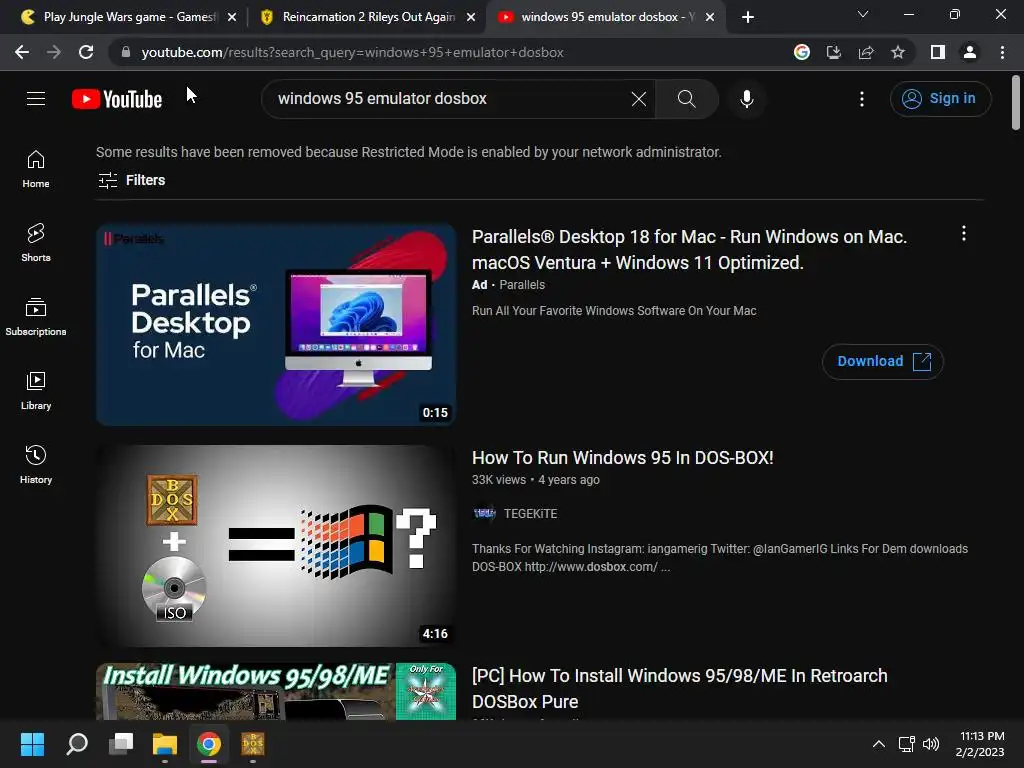Expand the Filters options
The height and width of the screenshot is (768, 1024).
131,180
